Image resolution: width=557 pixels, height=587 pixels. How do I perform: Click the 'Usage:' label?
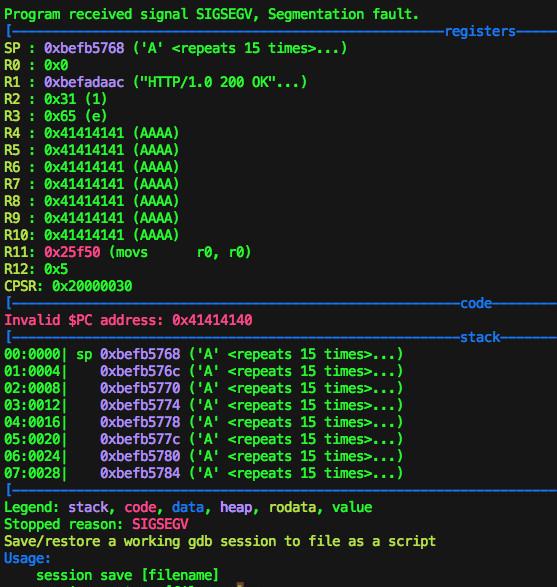27,558
